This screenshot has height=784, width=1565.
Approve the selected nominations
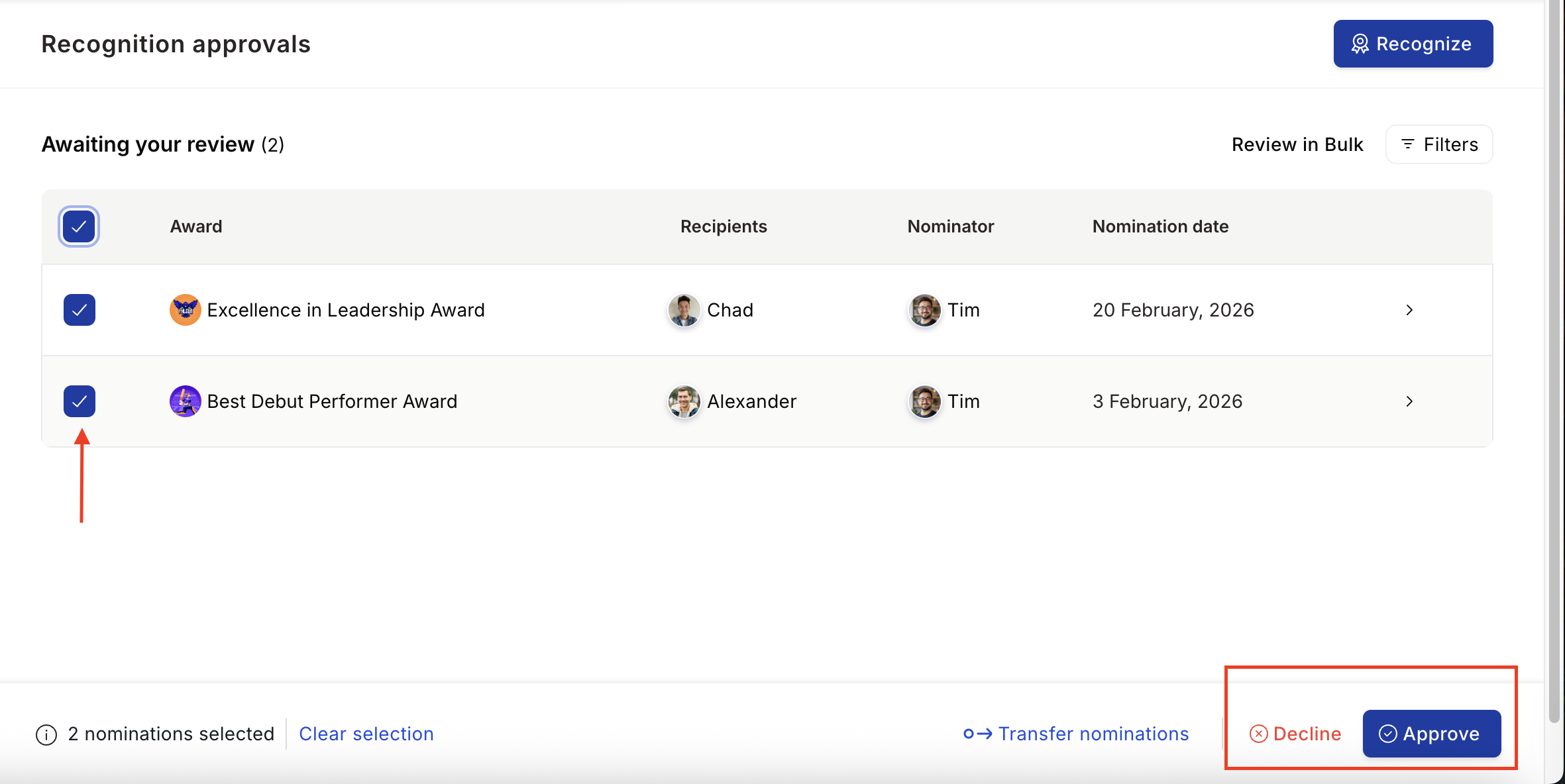tap(1432, 734)
